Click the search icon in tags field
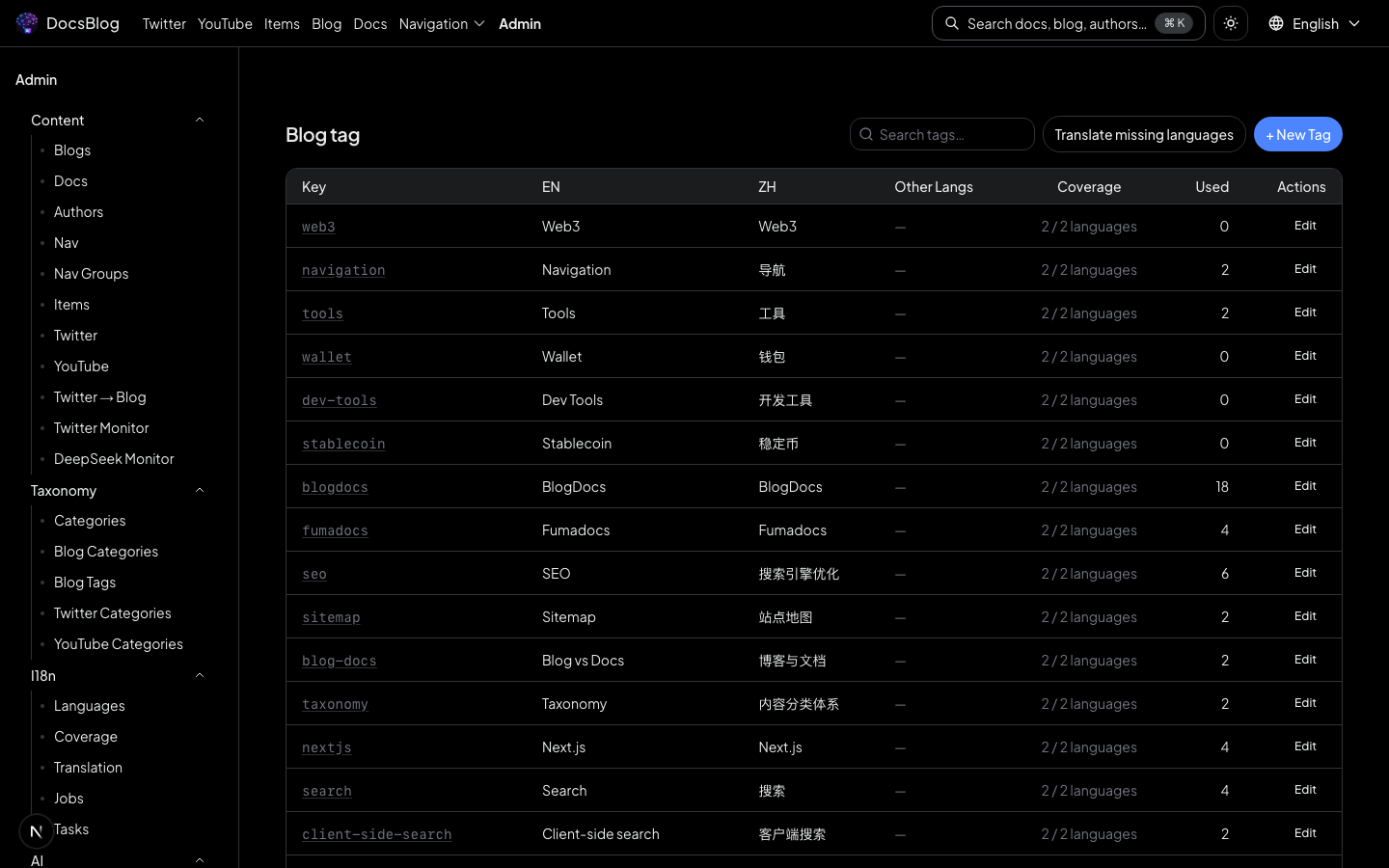The width and height of the screenshot is (1389, 868). [866, 135]
